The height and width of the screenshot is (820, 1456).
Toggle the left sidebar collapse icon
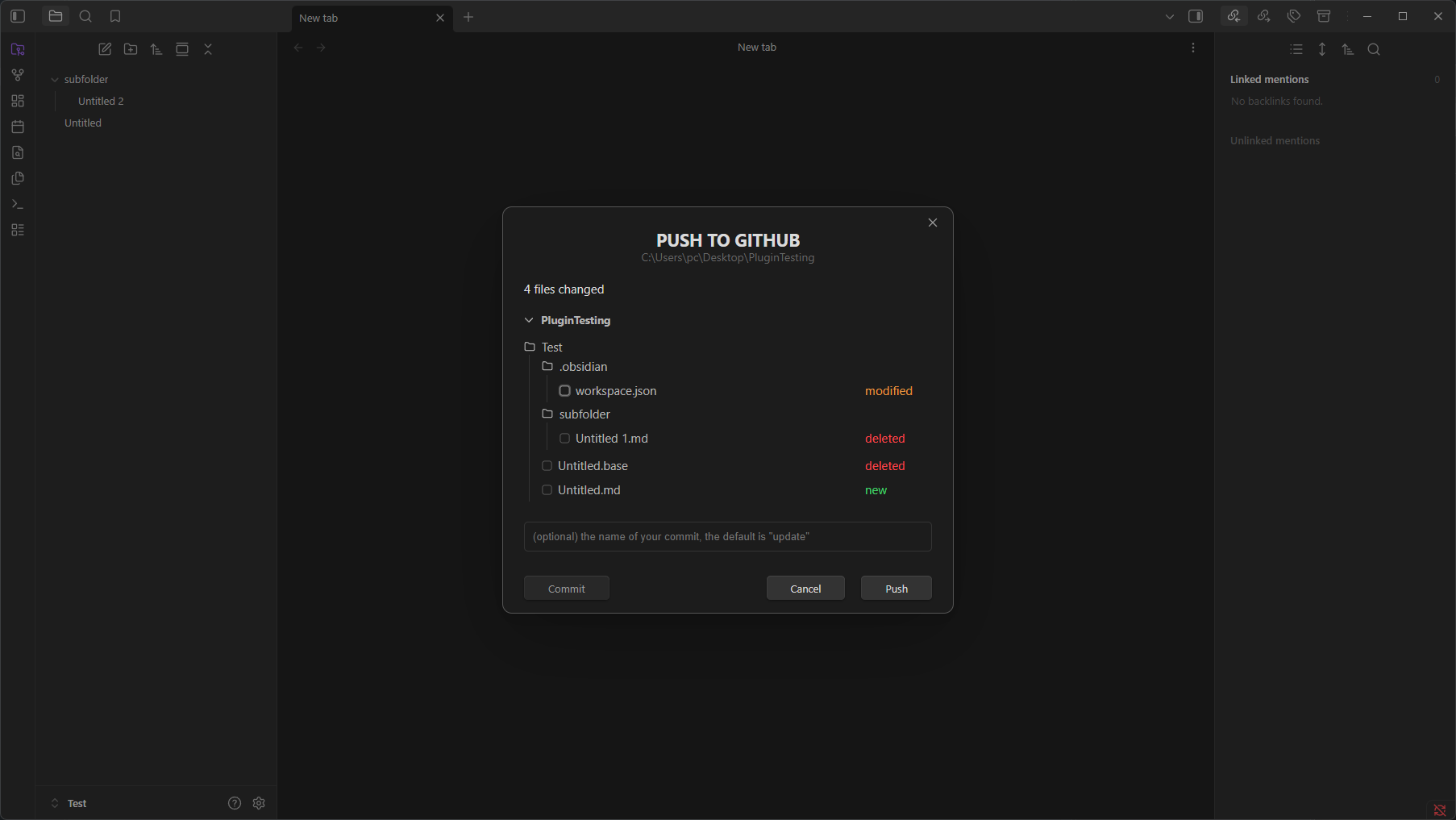coord(18,16)
